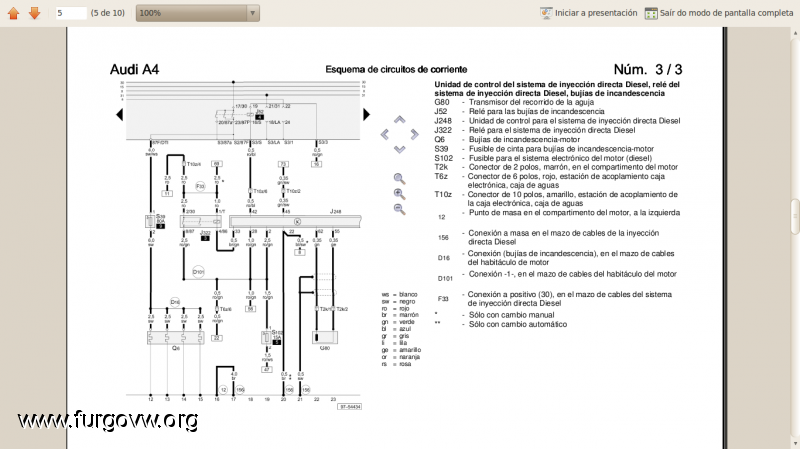Screen dimensions: 800x449
Task: Click 'Esquema de circuitos de corriente' title
Action: click(396, 69)
